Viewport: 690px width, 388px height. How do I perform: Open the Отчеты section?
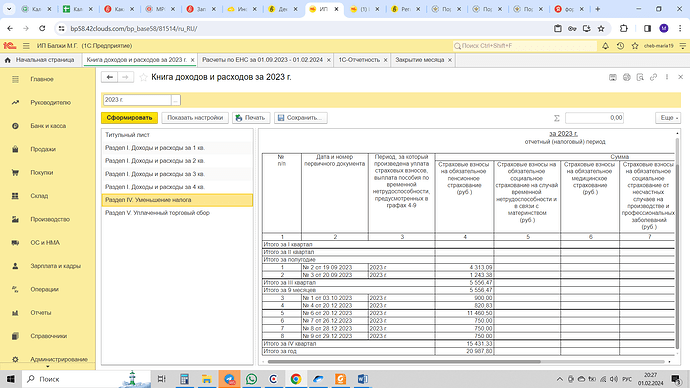click(40, 312)
